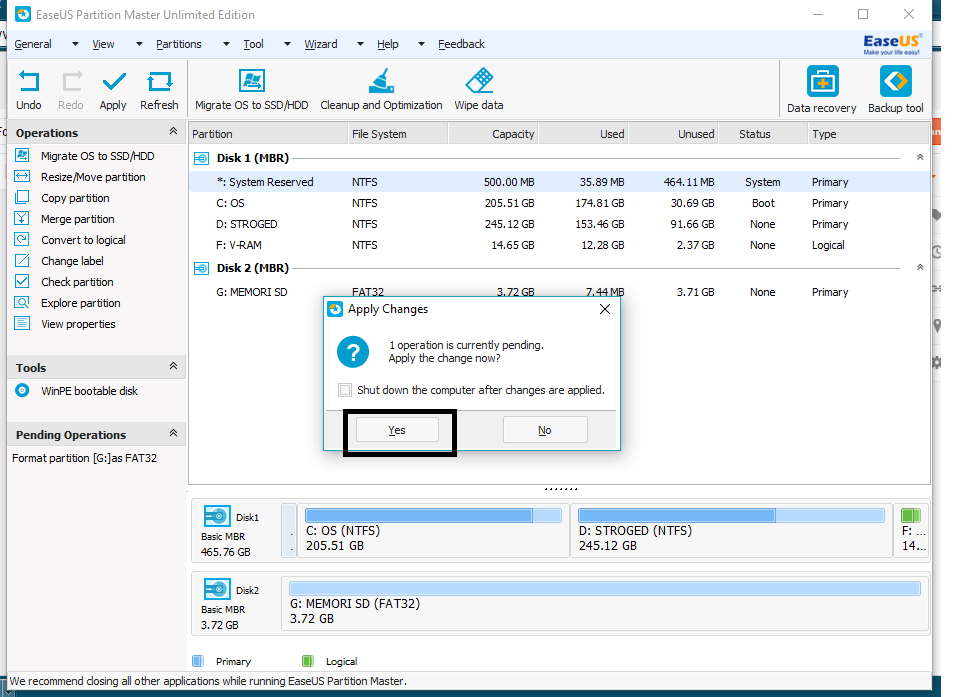Image resolution: width=960 pixels, height=697 pixels.
Task: Collapse the Disk 1 (MBR) partition group
Action: [920, 157]
